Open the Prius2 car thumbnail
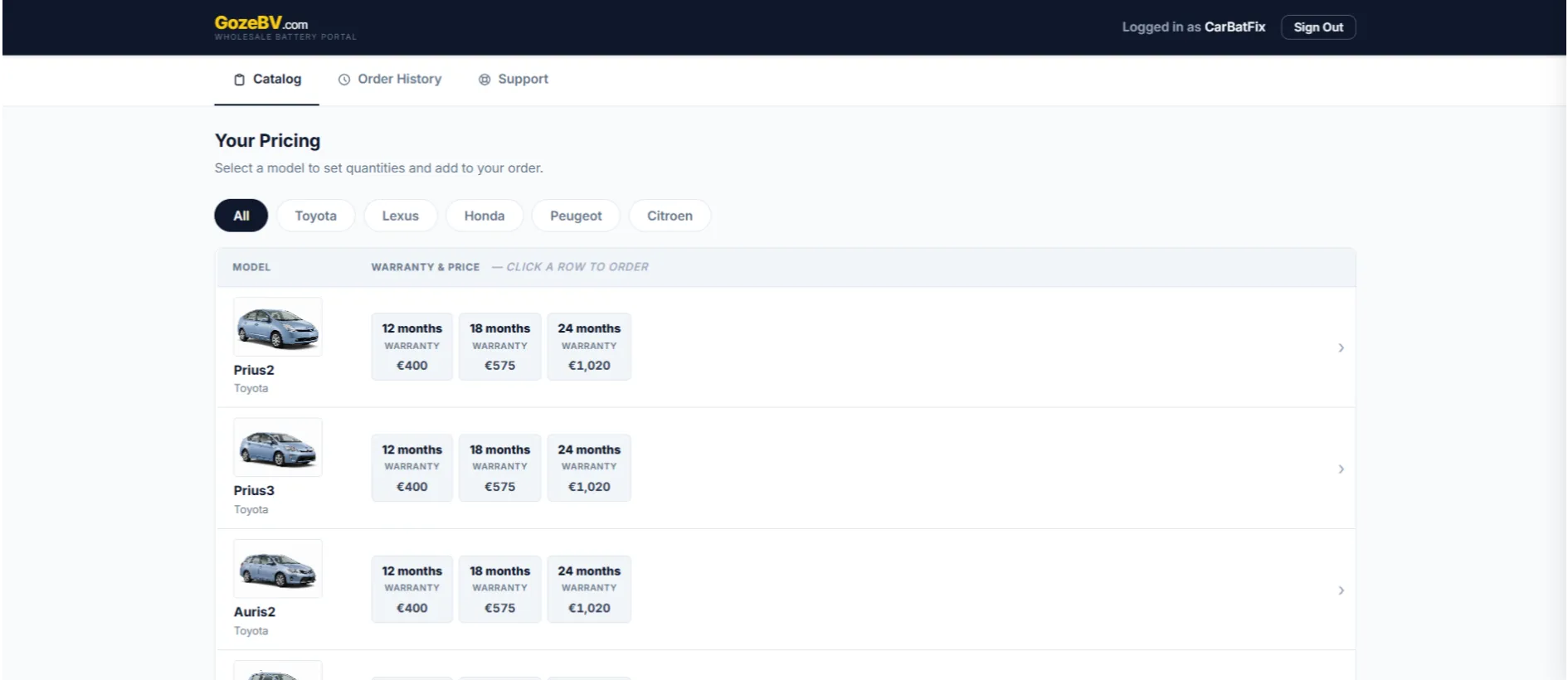 (278, 327)
